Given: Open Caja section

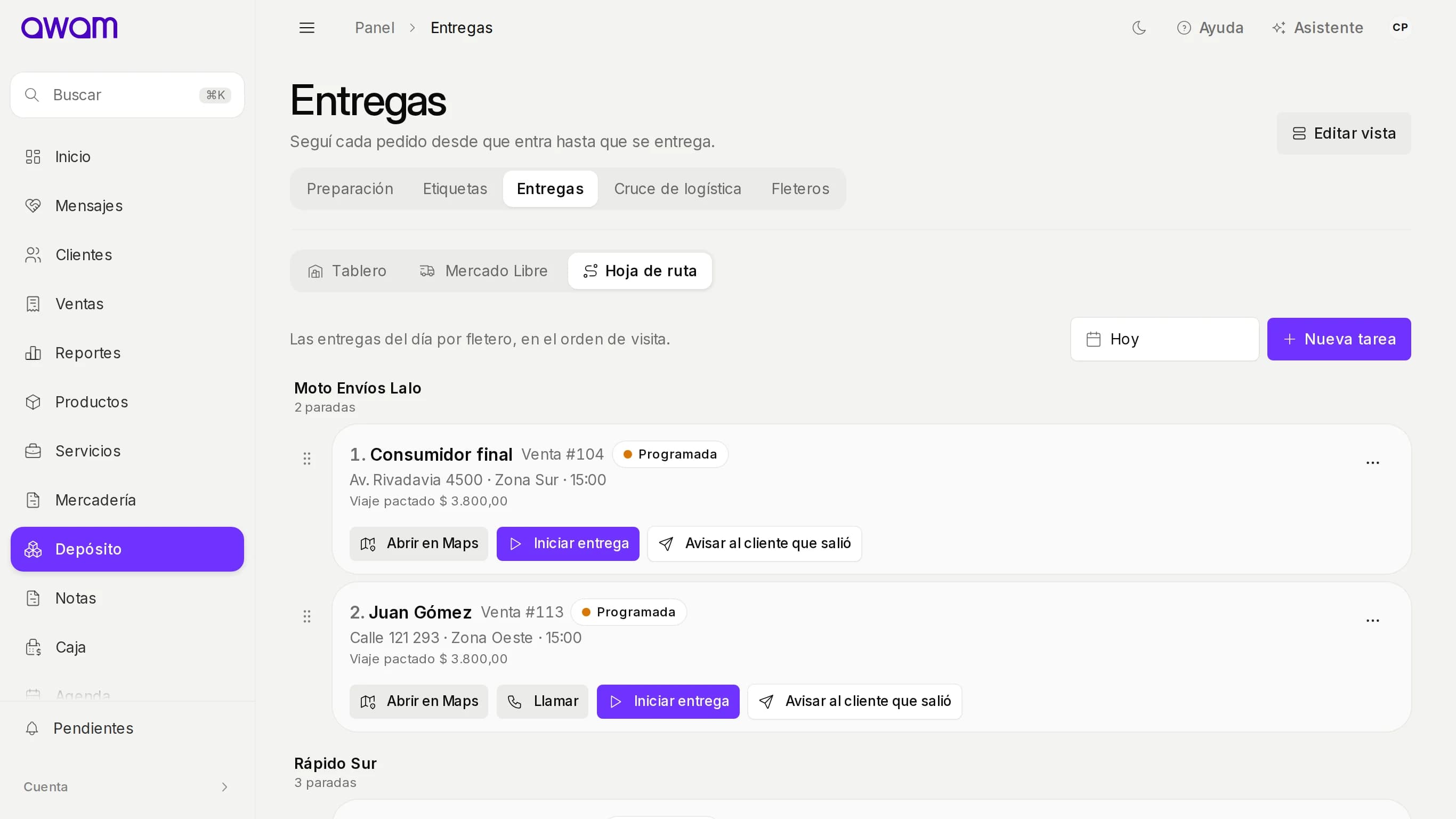Looking at the screenshot, I should click(127, 647).
